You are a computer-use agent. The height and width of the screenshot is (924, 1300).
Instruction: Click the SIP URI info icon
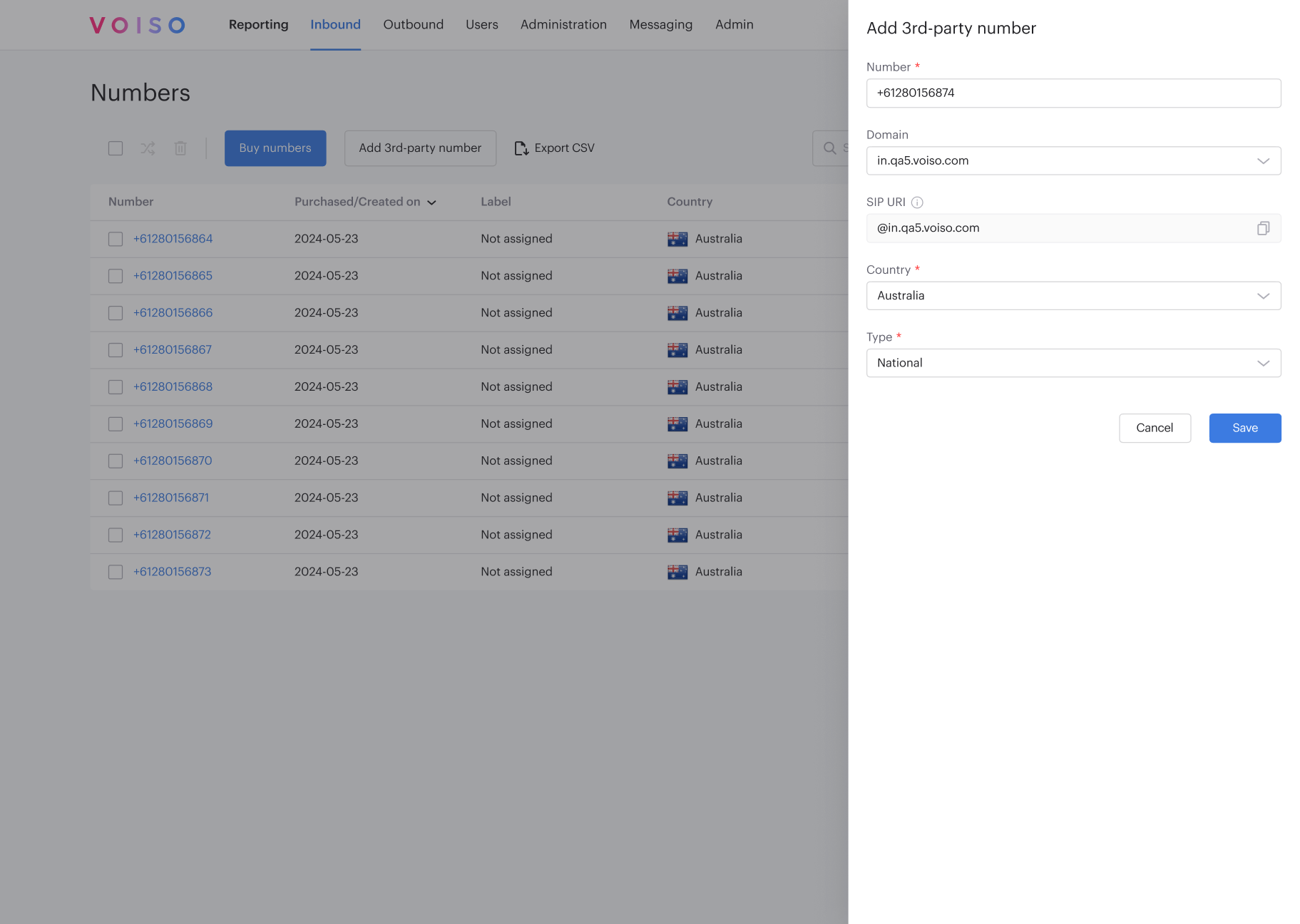917,202
